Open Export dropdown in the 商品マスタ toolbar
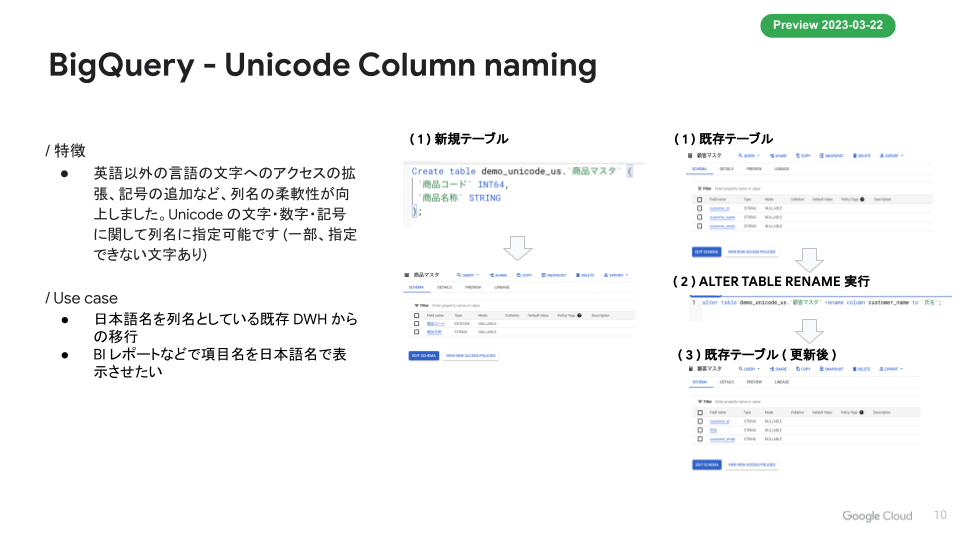The image size is (960, 540). tap(616, 276)
